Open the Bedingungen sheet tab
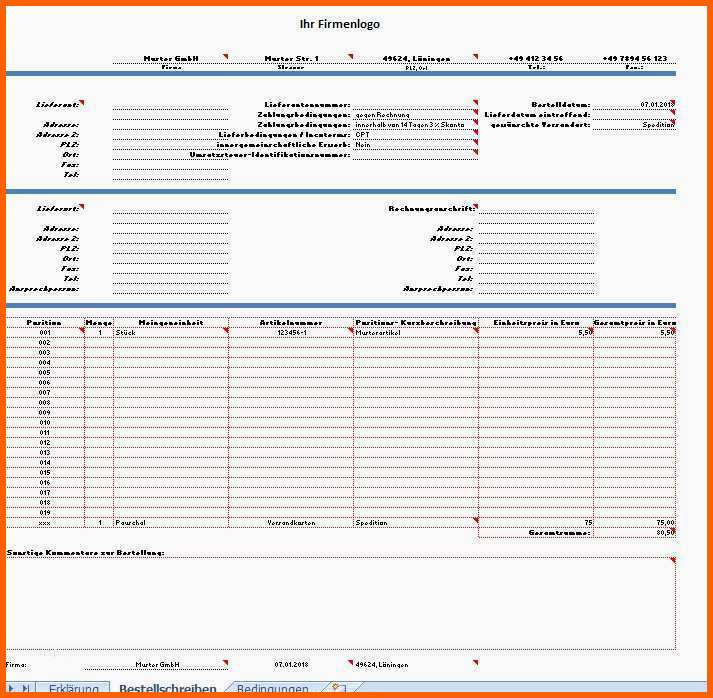Screen dimensions: 713x698 tap(272, 689)
